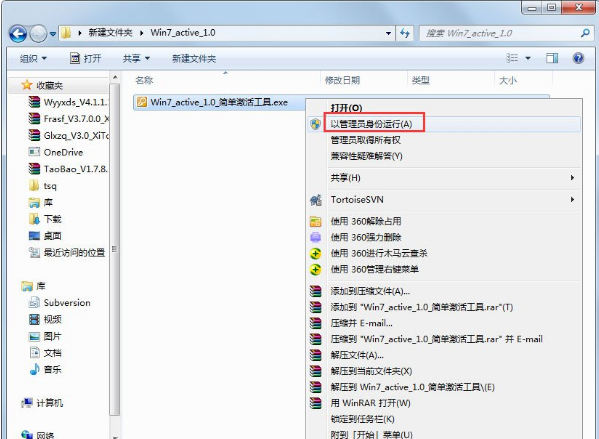Click the search Win7_active_1.0 field
Image resolution: width=599 pixels, height=439 pixels.
pyautogui.click(x=500, y=33)
